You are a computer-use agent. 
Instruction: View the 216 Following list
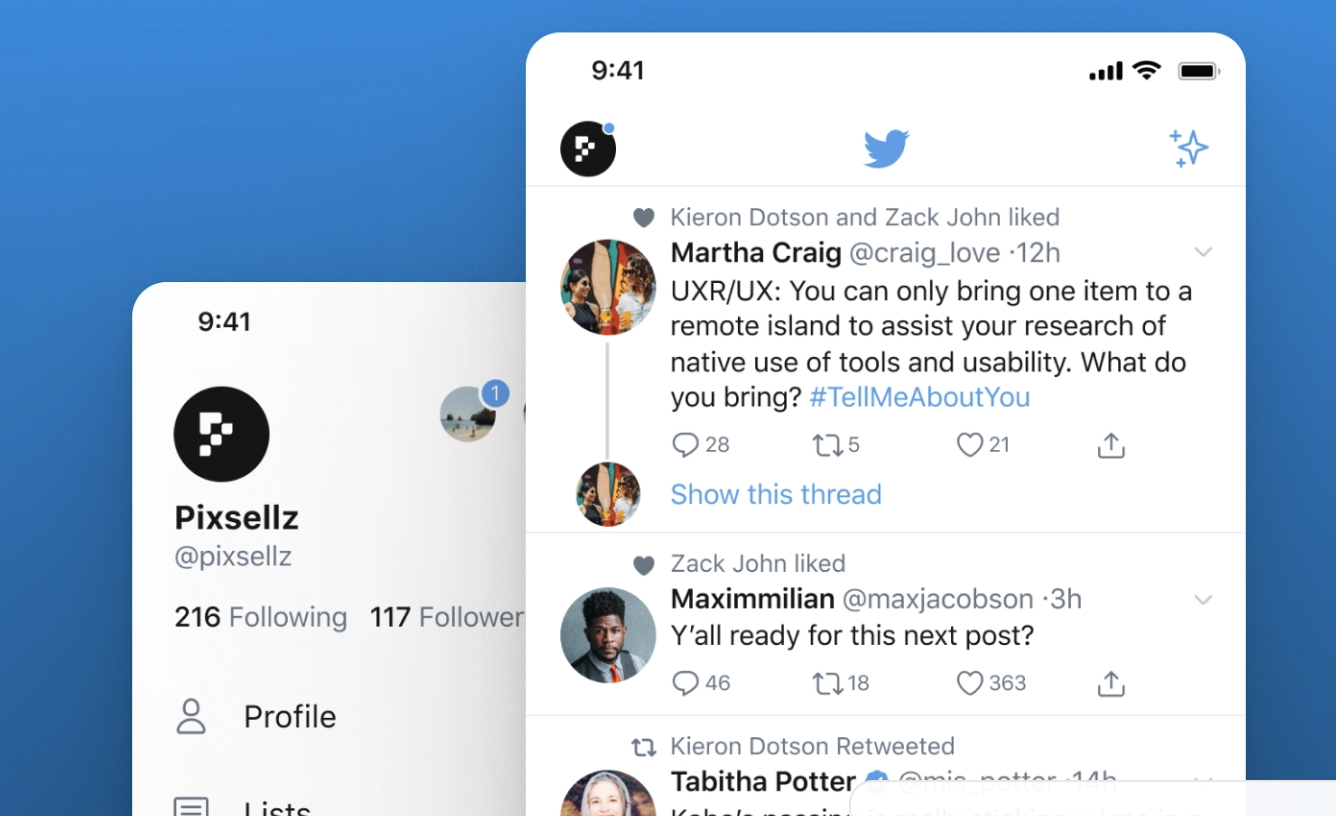tap(260, 617)
